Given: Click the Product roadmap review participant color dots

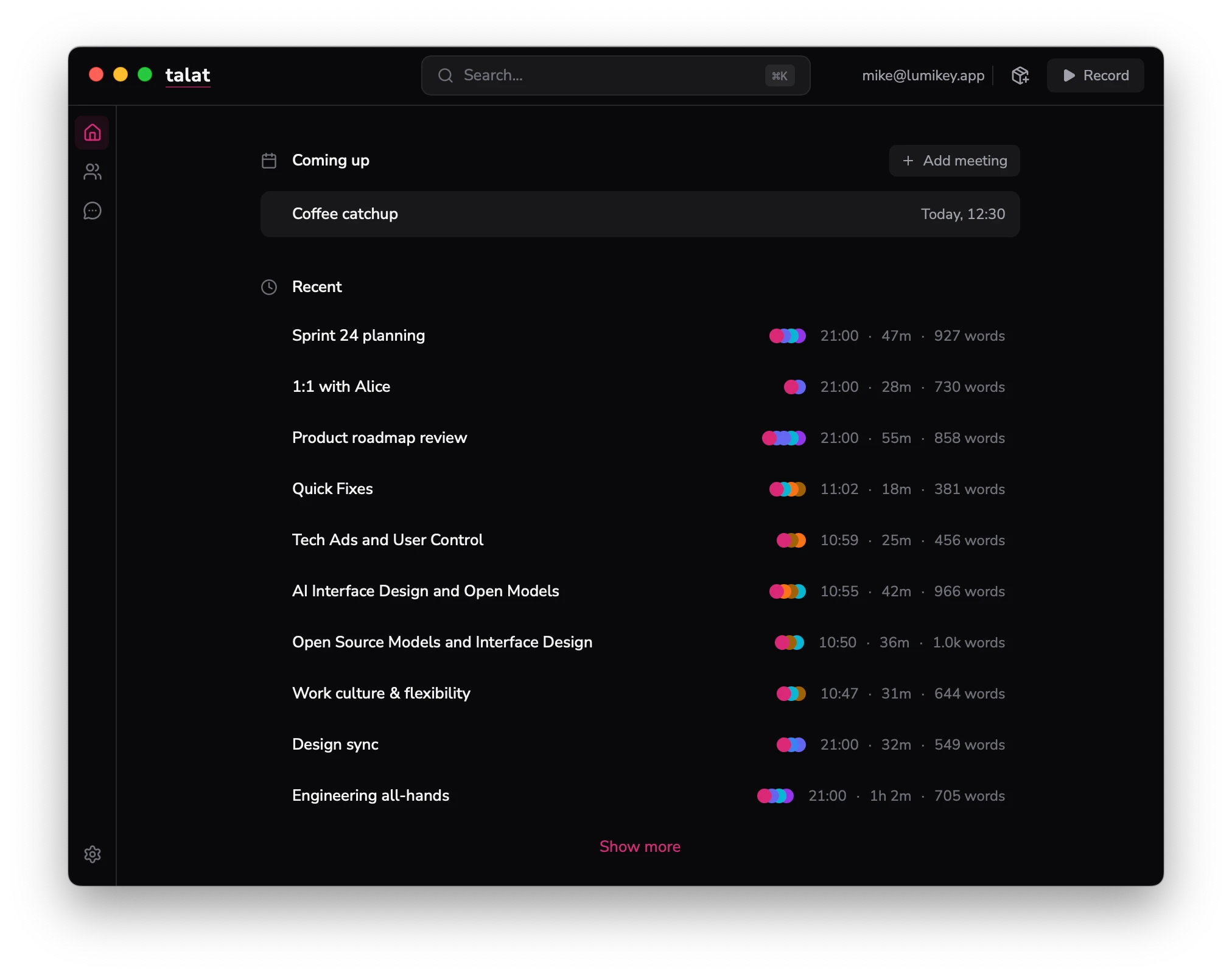Looking at the screenshot, I should pyautogui.click(x=783, y=438).
